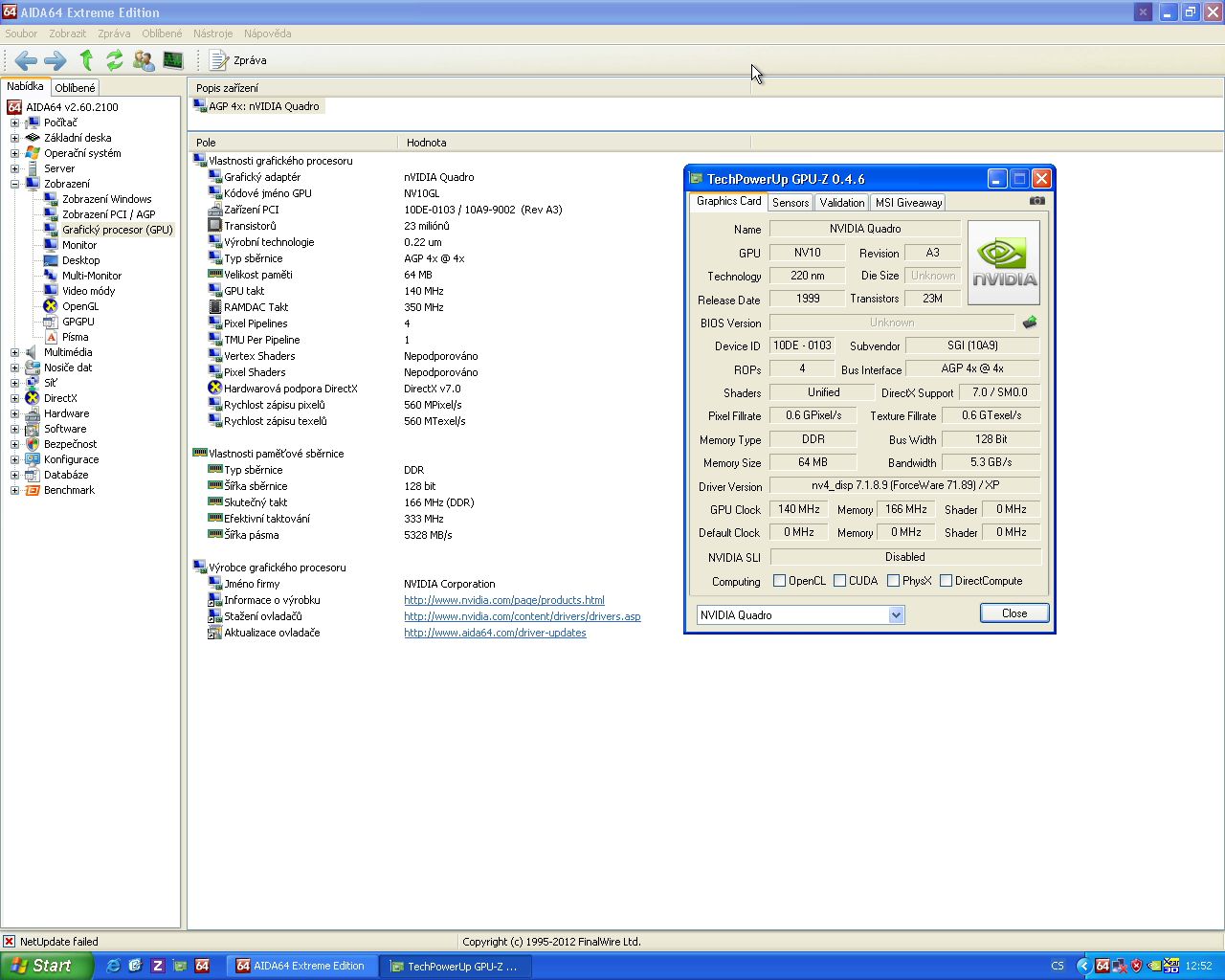Collapse the Zobrazení tree node

point(14,184)
